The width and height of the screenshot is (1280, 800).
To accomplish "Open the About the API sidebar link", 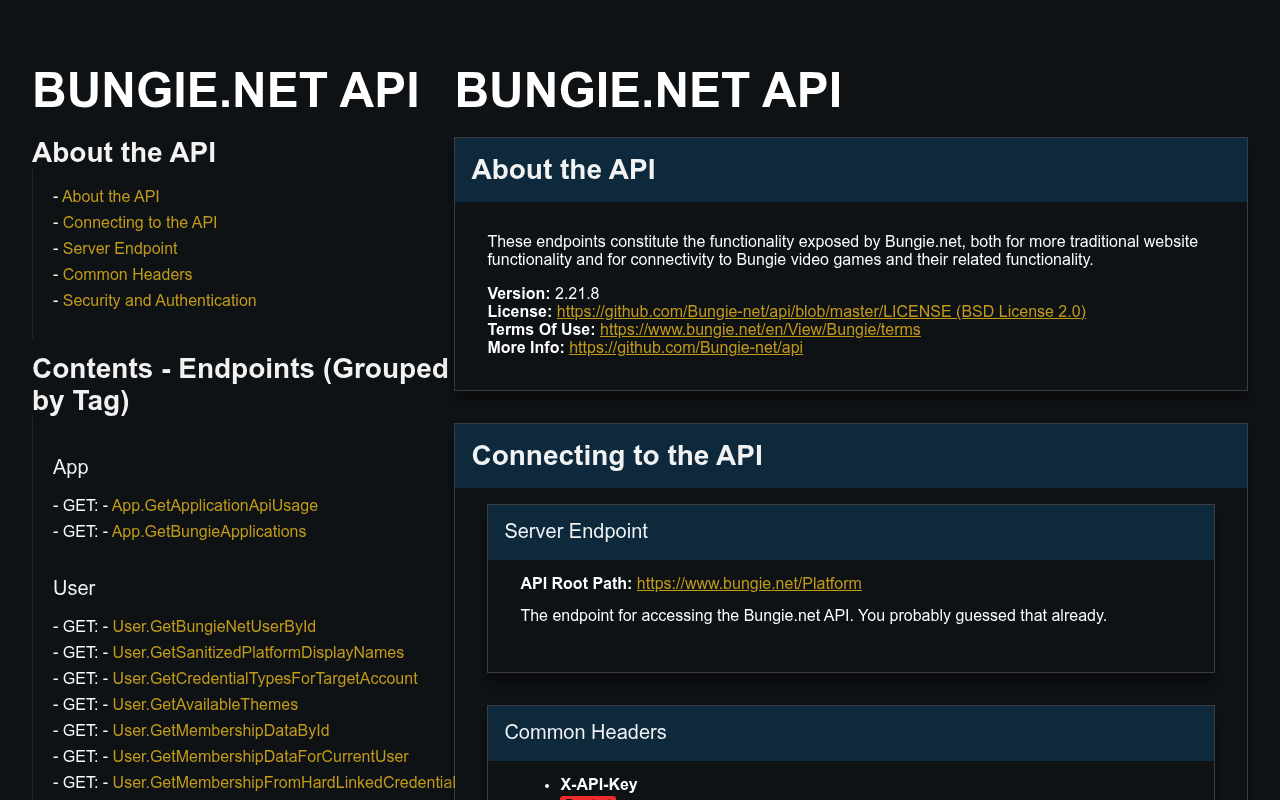I will [x=110, y=196].
